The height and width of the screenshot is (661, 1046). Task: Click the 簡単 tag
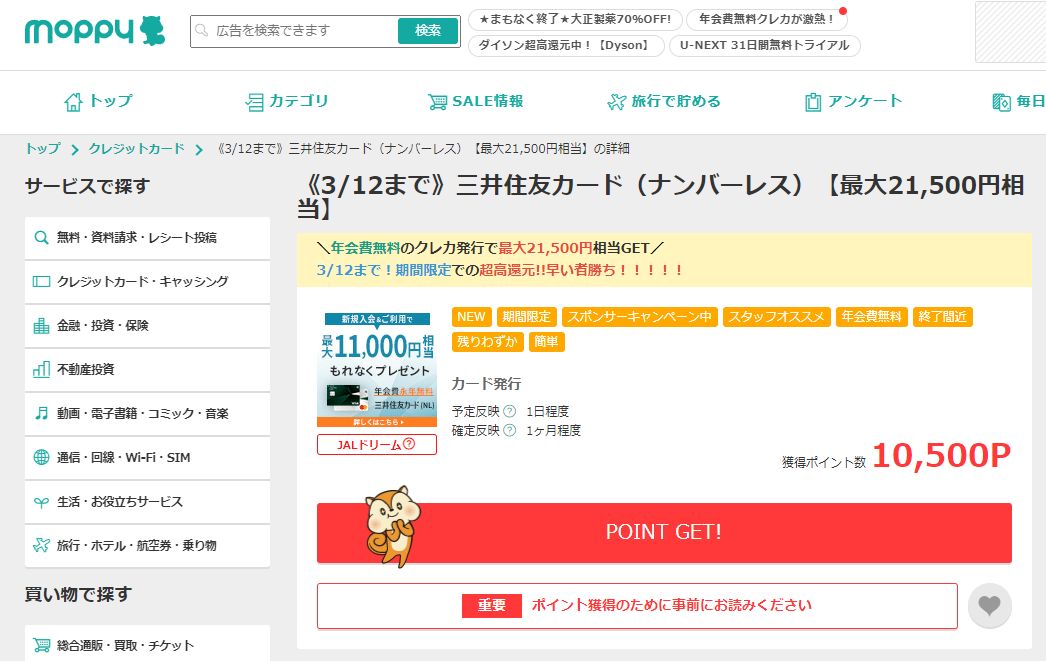(546, 342)
